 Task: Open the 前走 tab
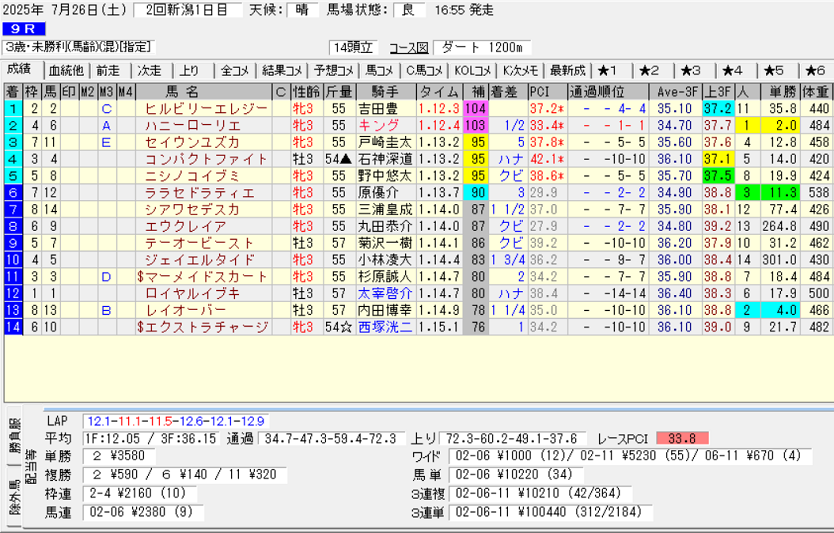pos(107,70)
